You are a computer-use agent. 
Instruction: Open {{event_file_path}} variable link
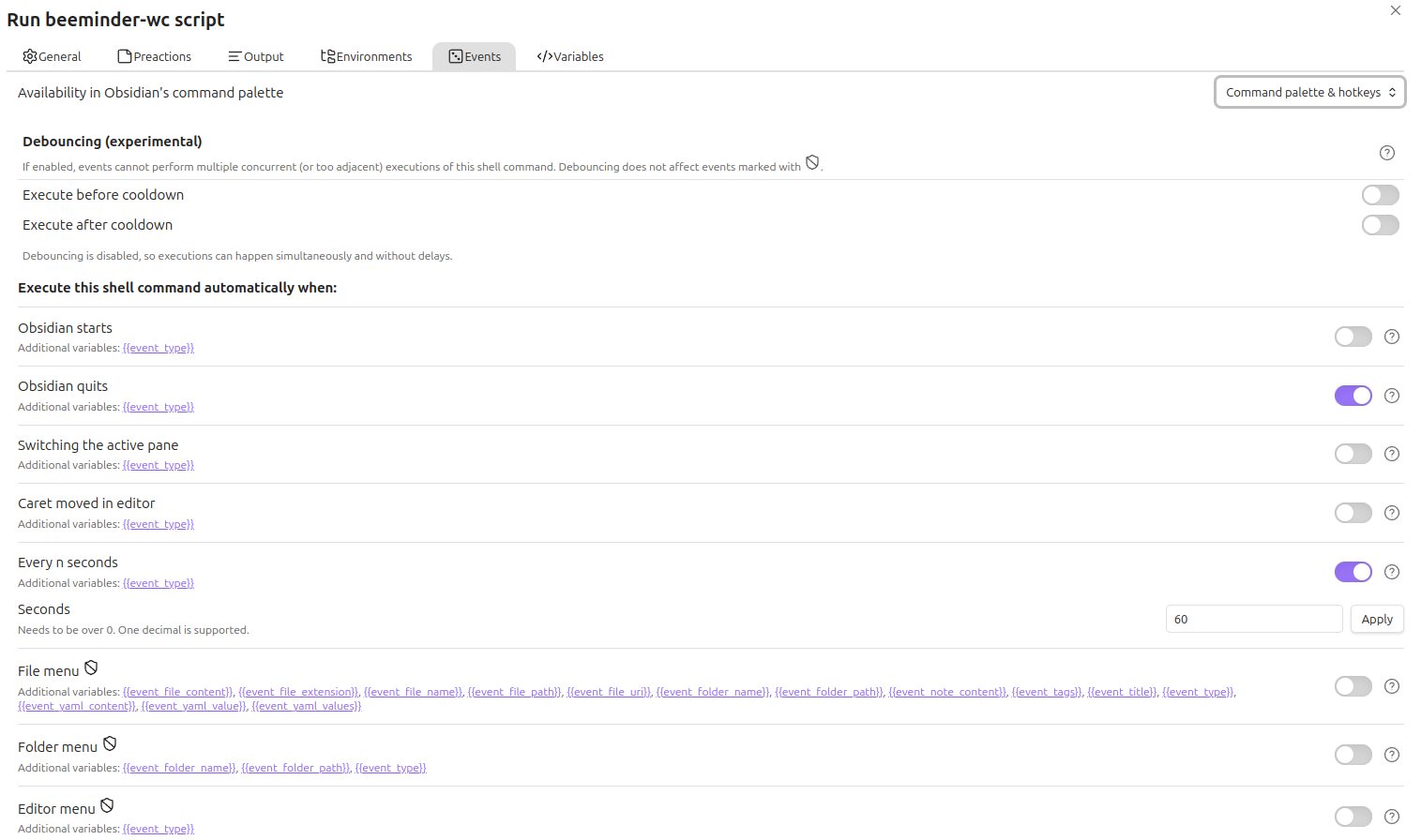pos(515,692)
